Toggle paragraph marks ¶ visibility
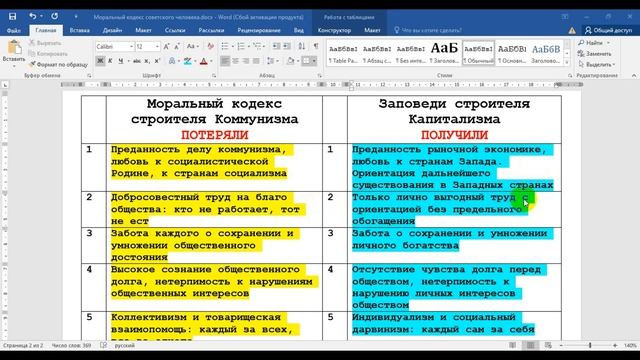The image size is (640, 360). tap(316, 47)
